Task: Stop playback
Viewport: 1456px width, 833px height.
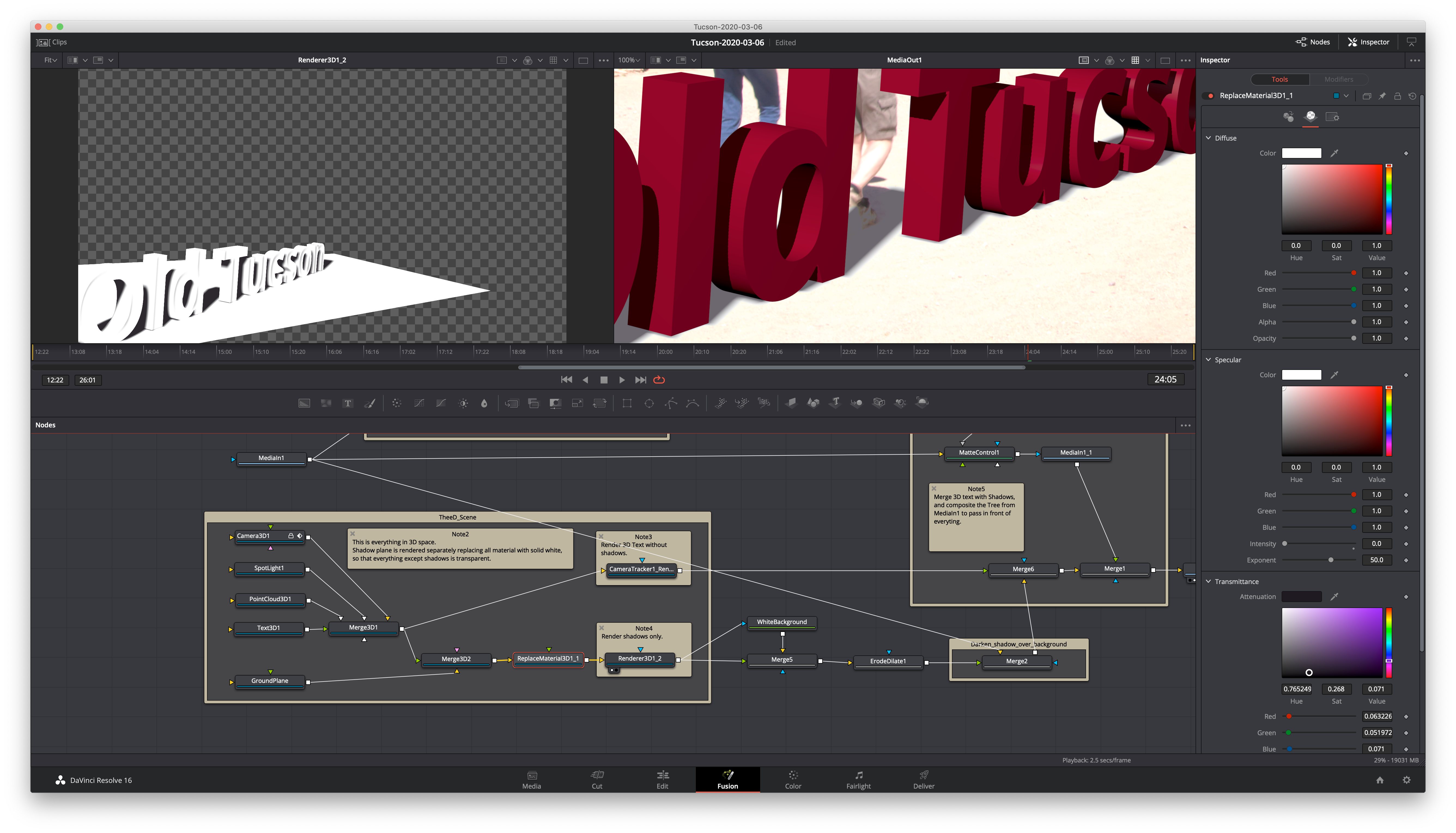Action: [x=603, y=380]
